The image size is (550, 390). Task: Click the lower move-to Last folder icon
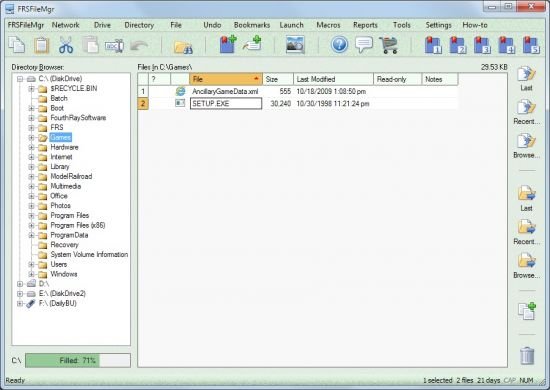coord(526,193)
